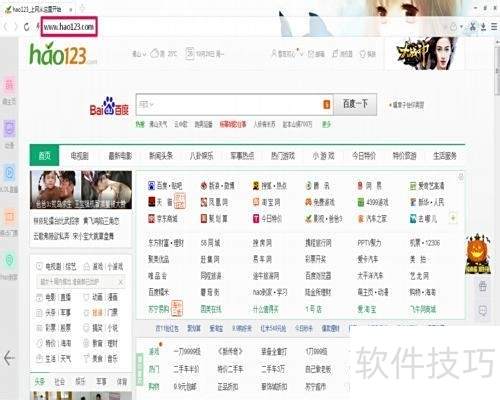Open a new tab with the plus icon

coord(82,9)
